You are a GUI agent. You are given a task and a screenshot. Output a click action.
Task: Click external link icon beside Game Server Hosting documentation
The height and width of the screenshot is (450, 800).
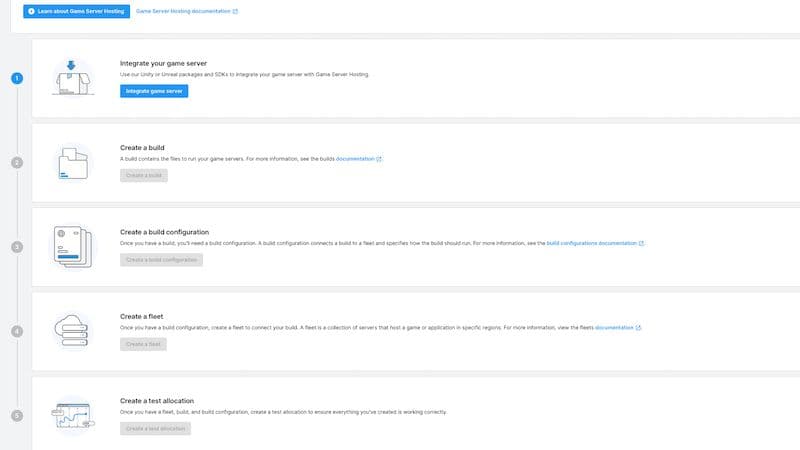[235, 11]
